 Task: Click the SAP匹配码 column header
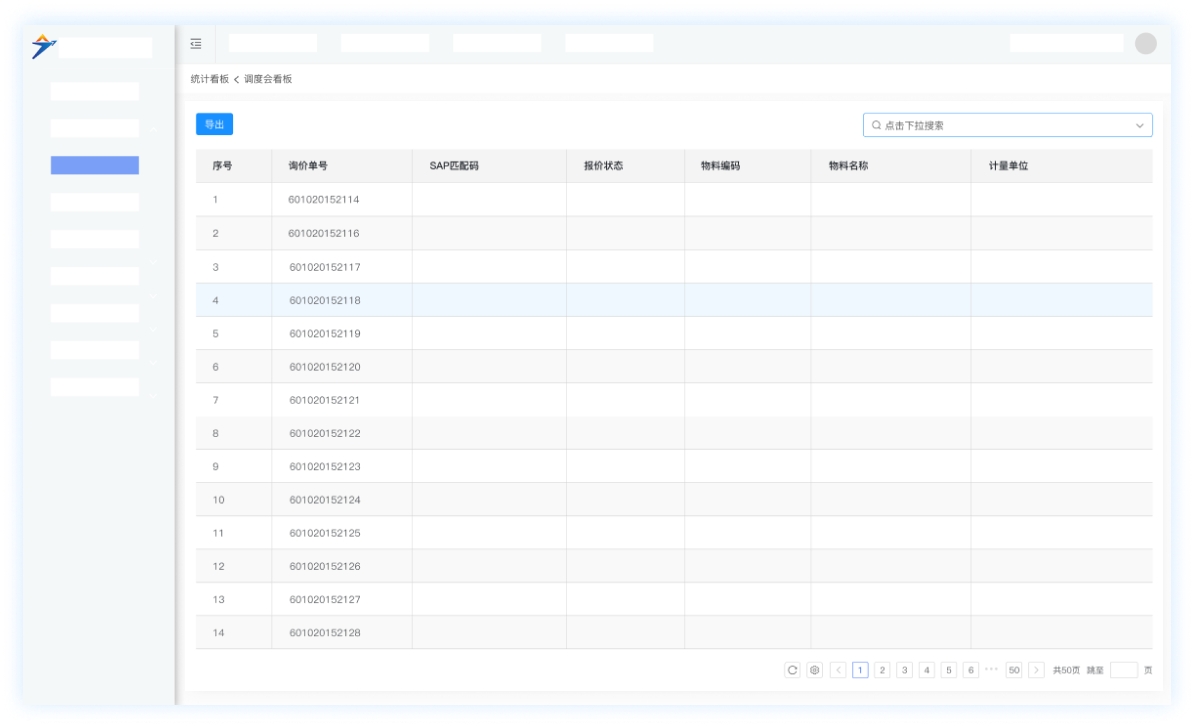click(454, 166)
